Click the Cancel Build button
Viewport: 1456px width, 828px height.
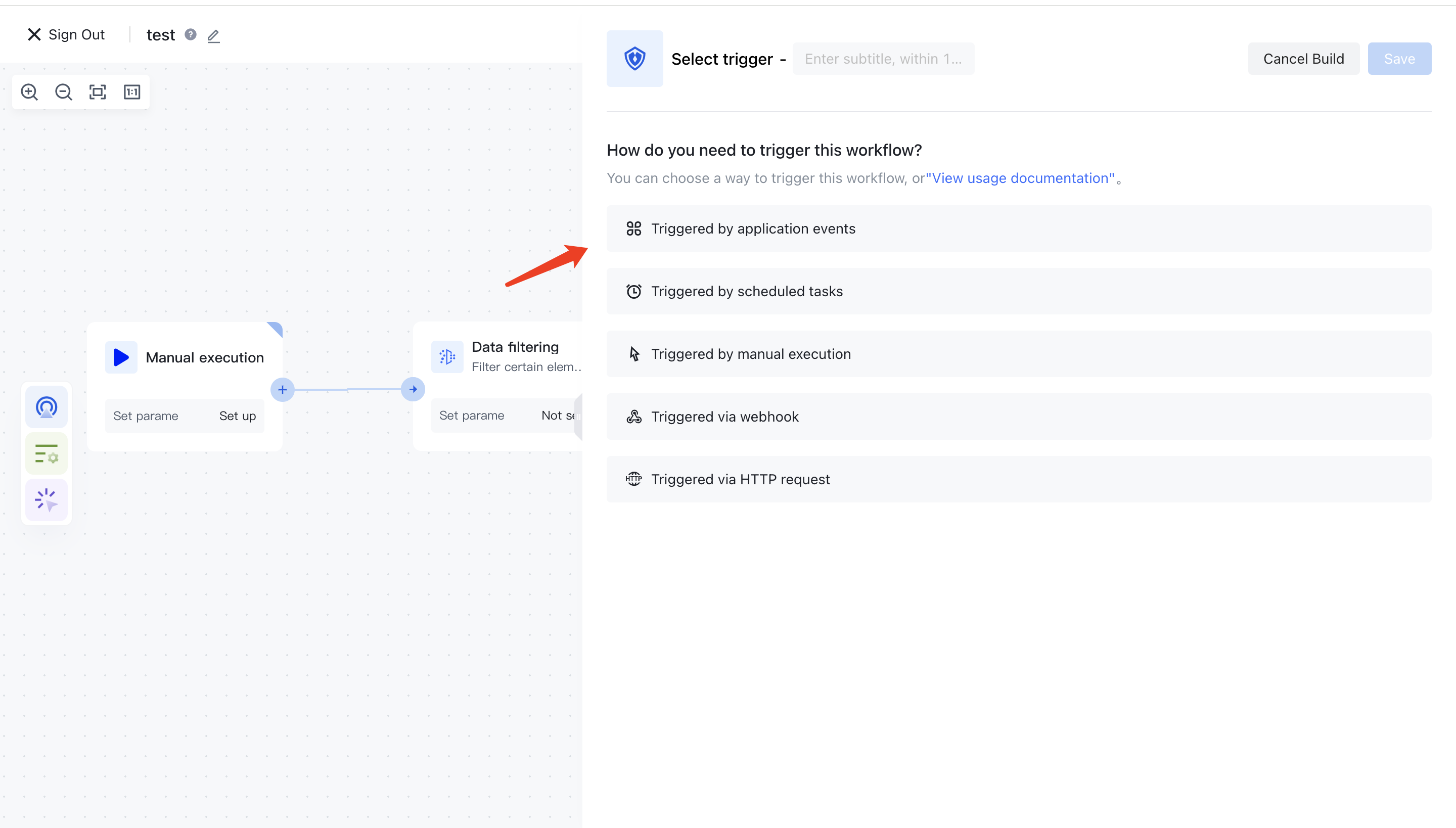(x=1303, y=59)
